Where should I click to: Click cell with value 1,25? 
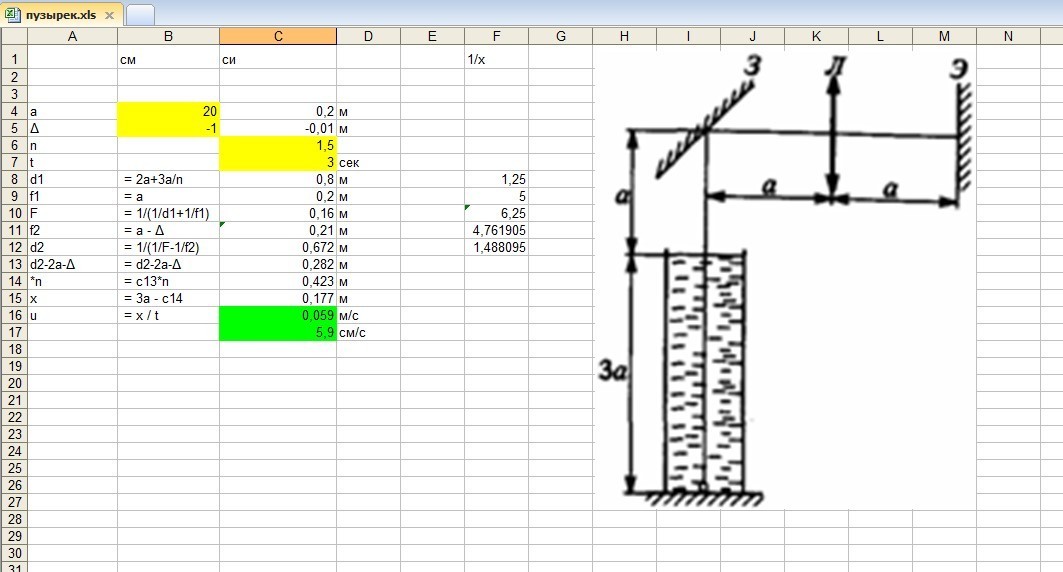pyautogui.click(x=496, y=179)
